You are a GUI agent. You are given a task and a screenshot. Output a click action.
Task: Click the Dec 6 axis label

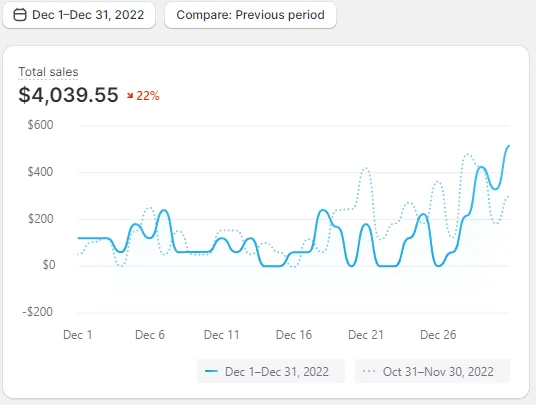[150, 335]
